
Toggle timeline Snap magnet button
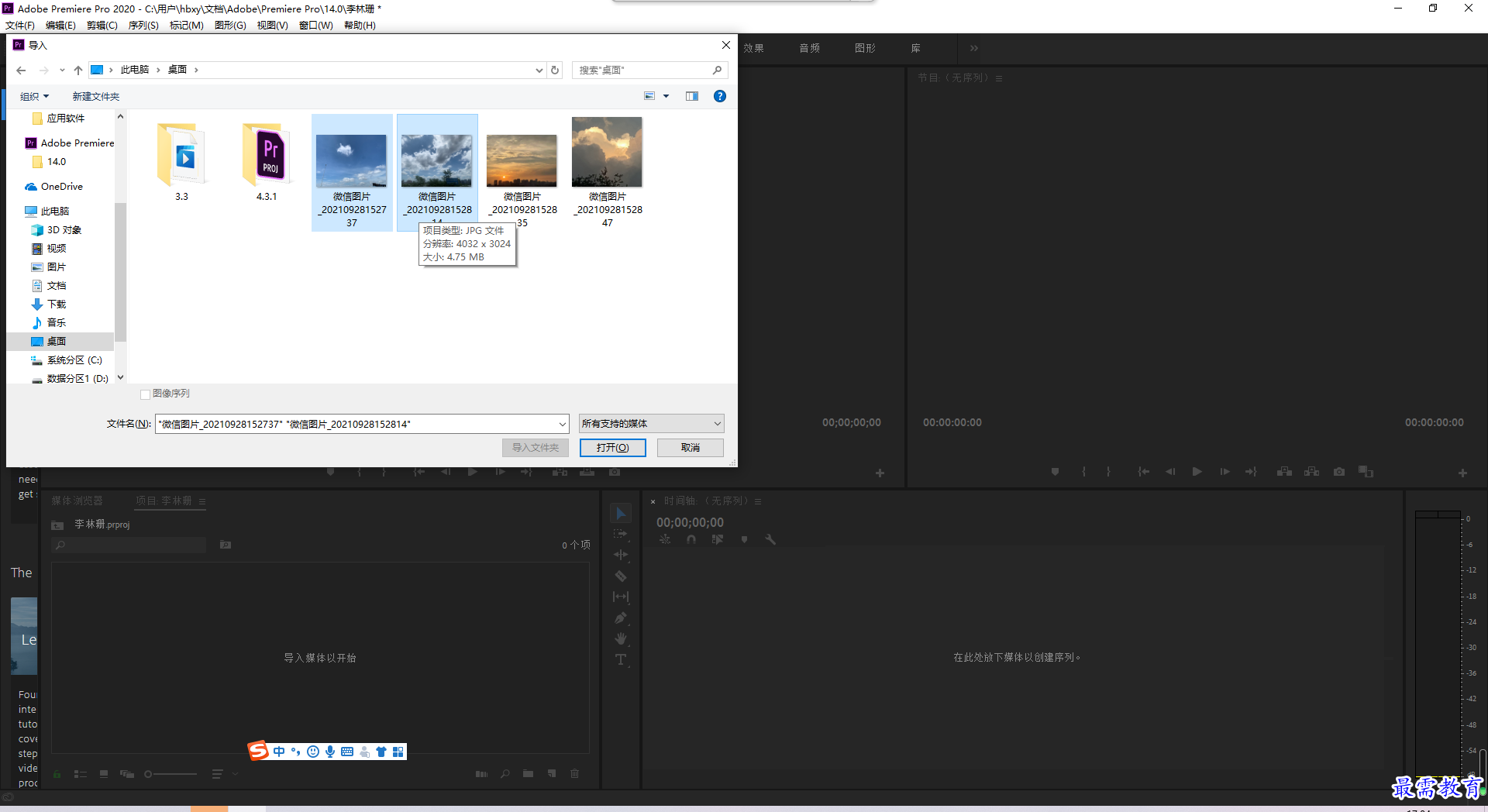tap(691, 539)
